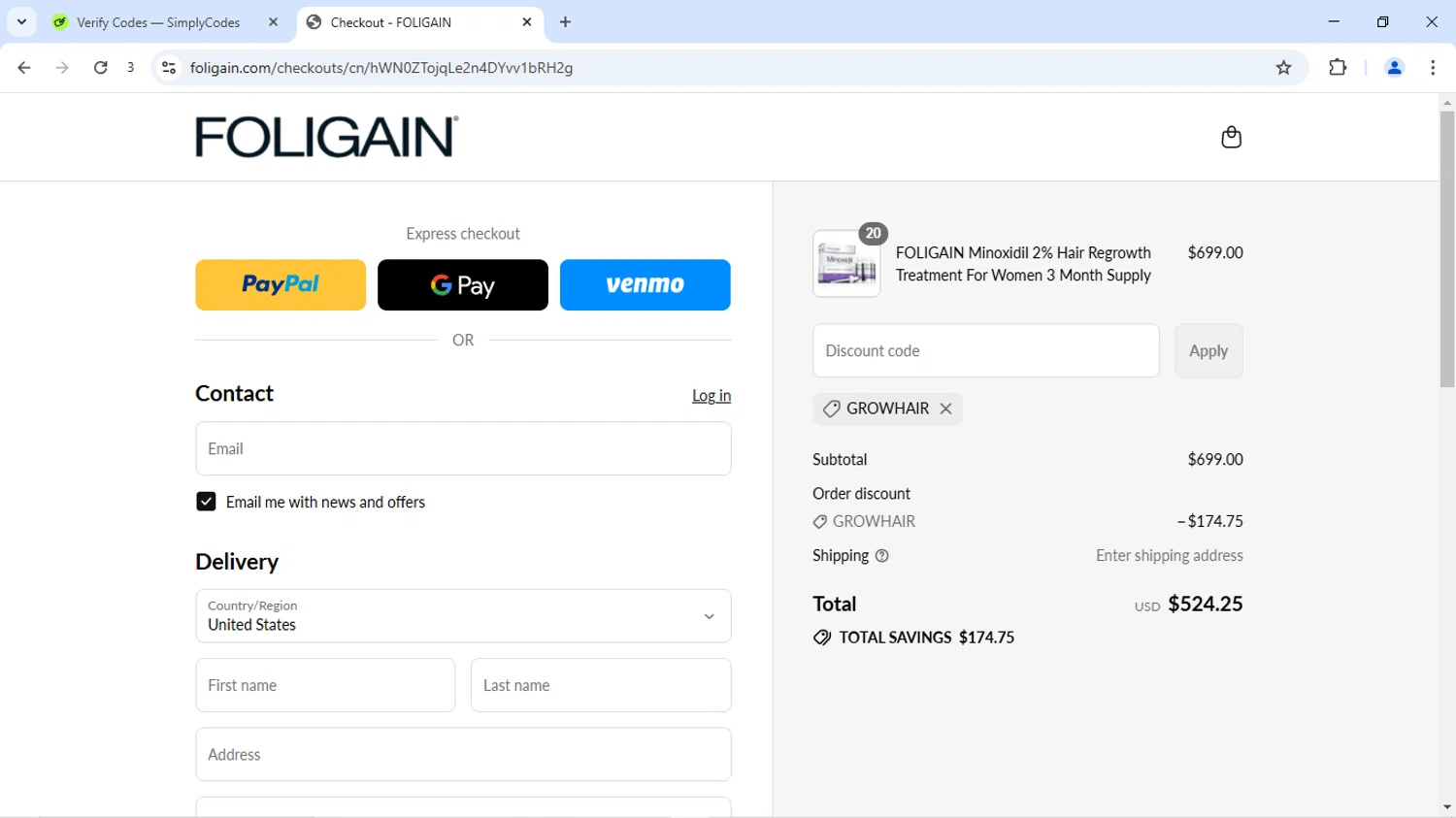Pay with Venmo button
The width and height of the screenshot is (1456, 818).
pyautogui.click(x=645, y=285)
